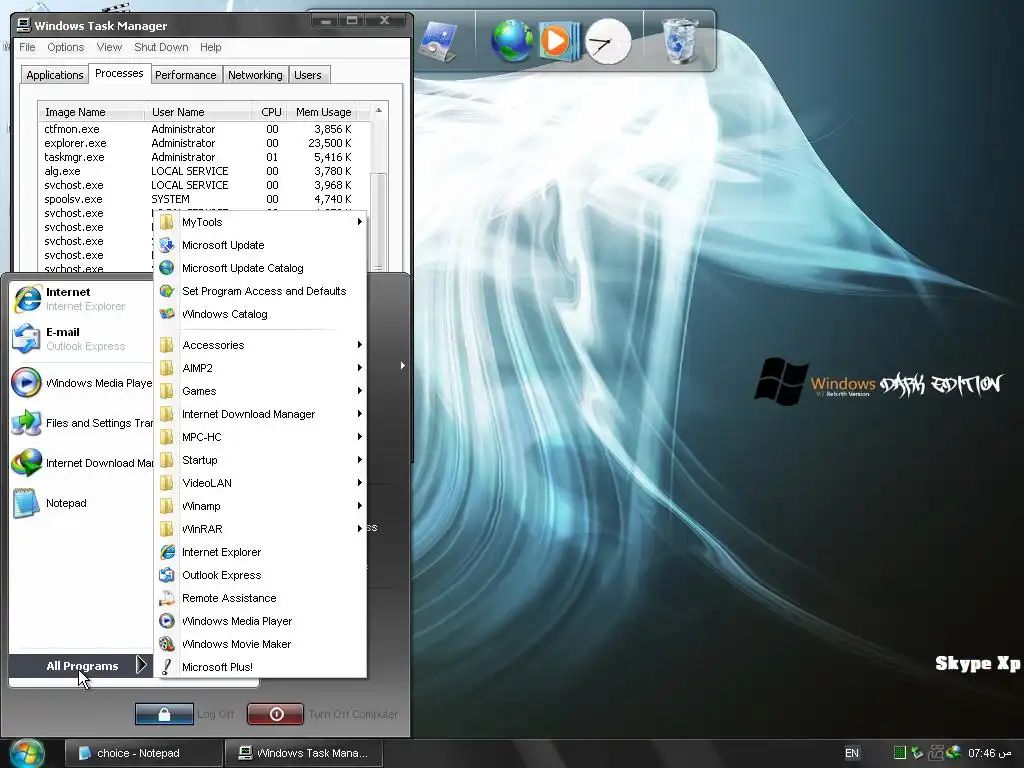Launch Outlook Express from the All Programs list
The height and width of the screenshot is (768, 1024).
tap(261, 575)
